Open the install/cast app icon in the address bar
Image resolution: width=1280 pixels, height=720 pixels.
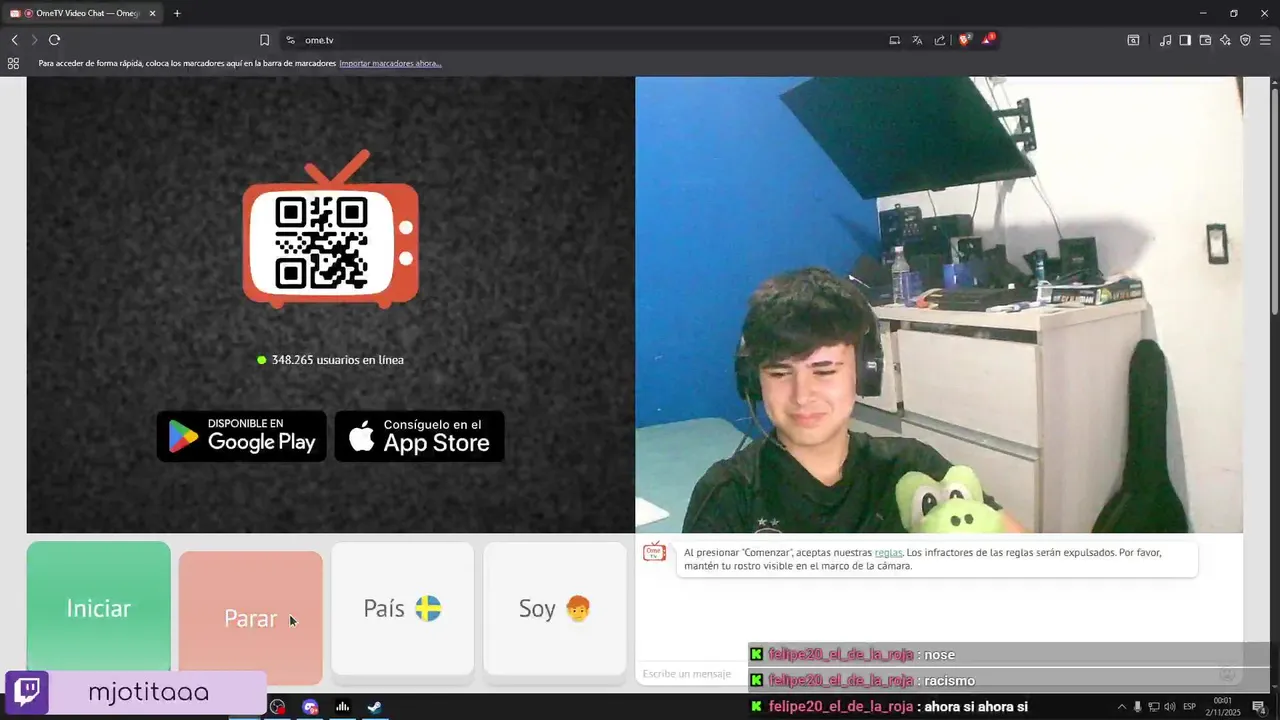pyautogui.click(x=895, y=40)
